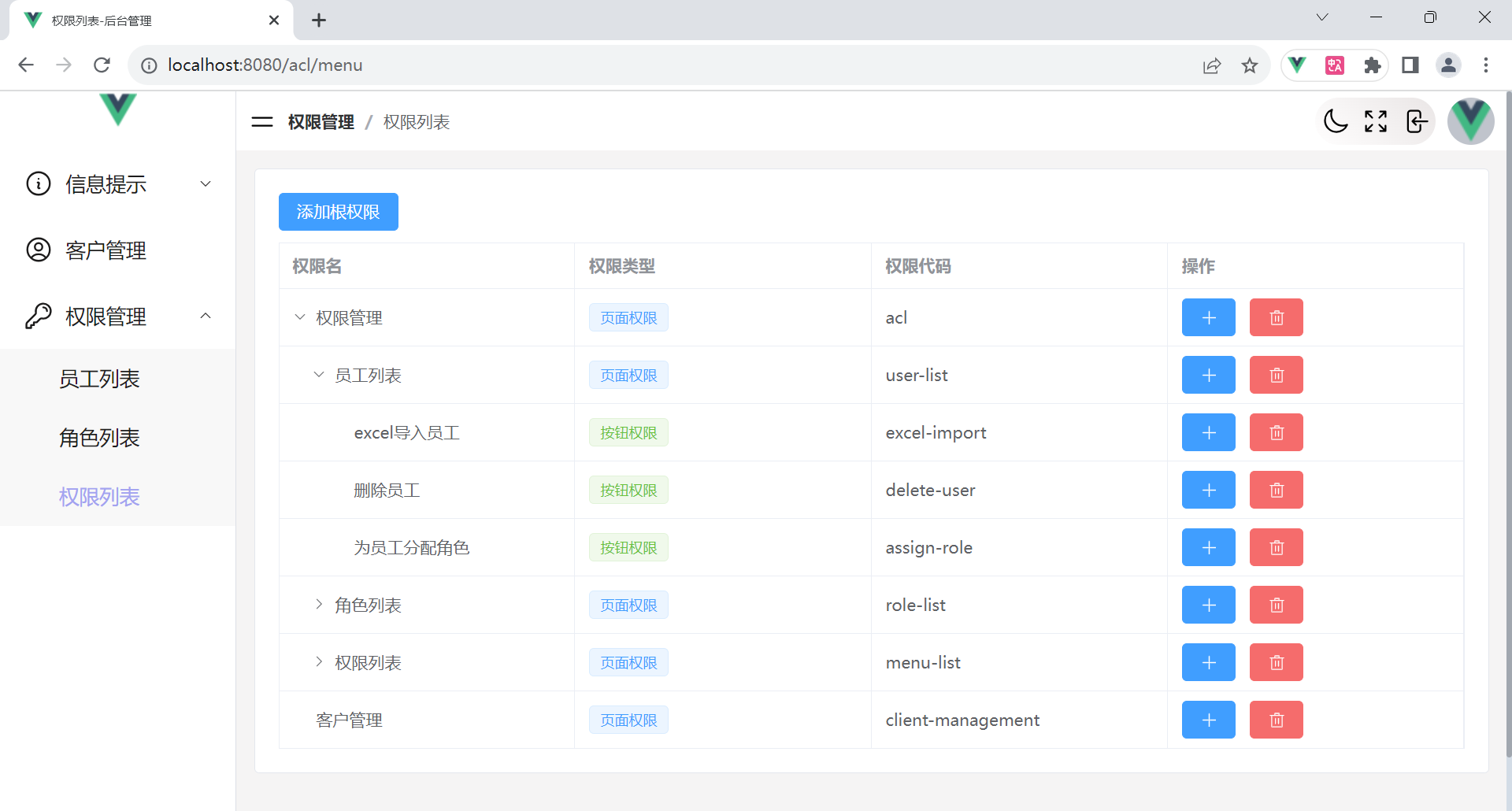Switch to the 权限列表-后台管理 browser tab

coord(151,20)
